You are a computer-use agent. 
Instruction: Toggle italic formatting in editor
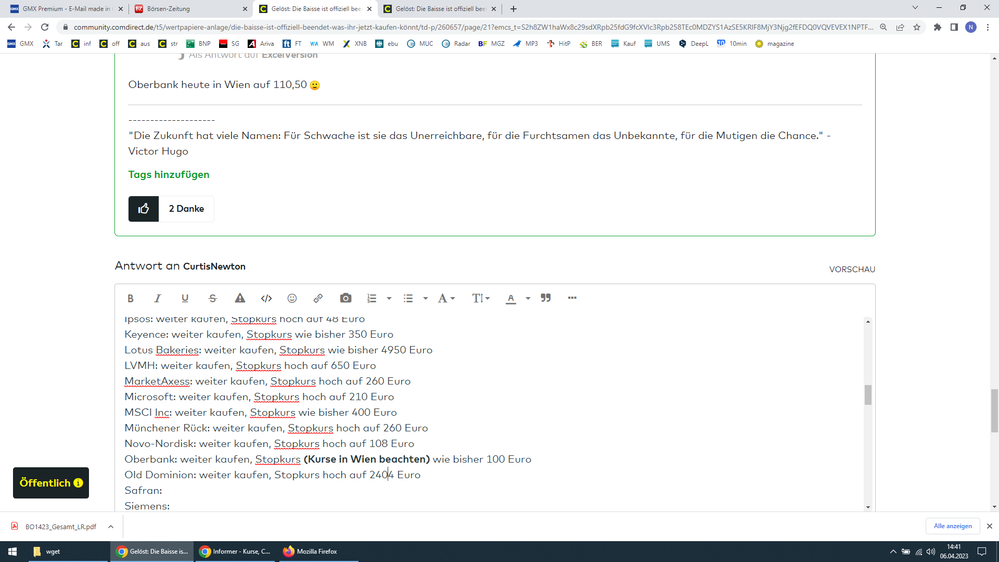[157, 298]
